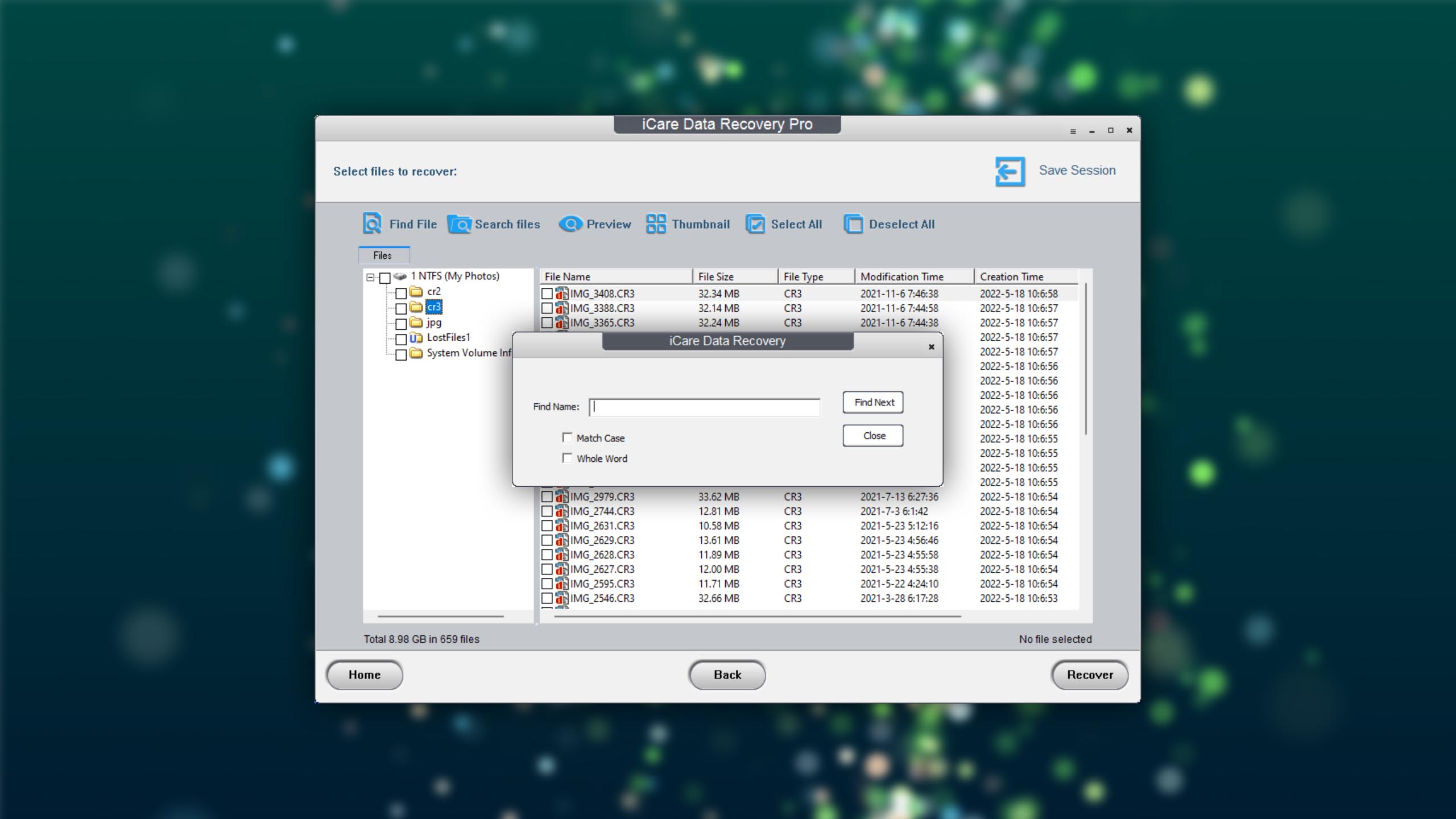Viewport: 1456px width, 819px height.
Task: Tick the IMG_3388.CR3 file checkbox
Action: pos(547,308)
